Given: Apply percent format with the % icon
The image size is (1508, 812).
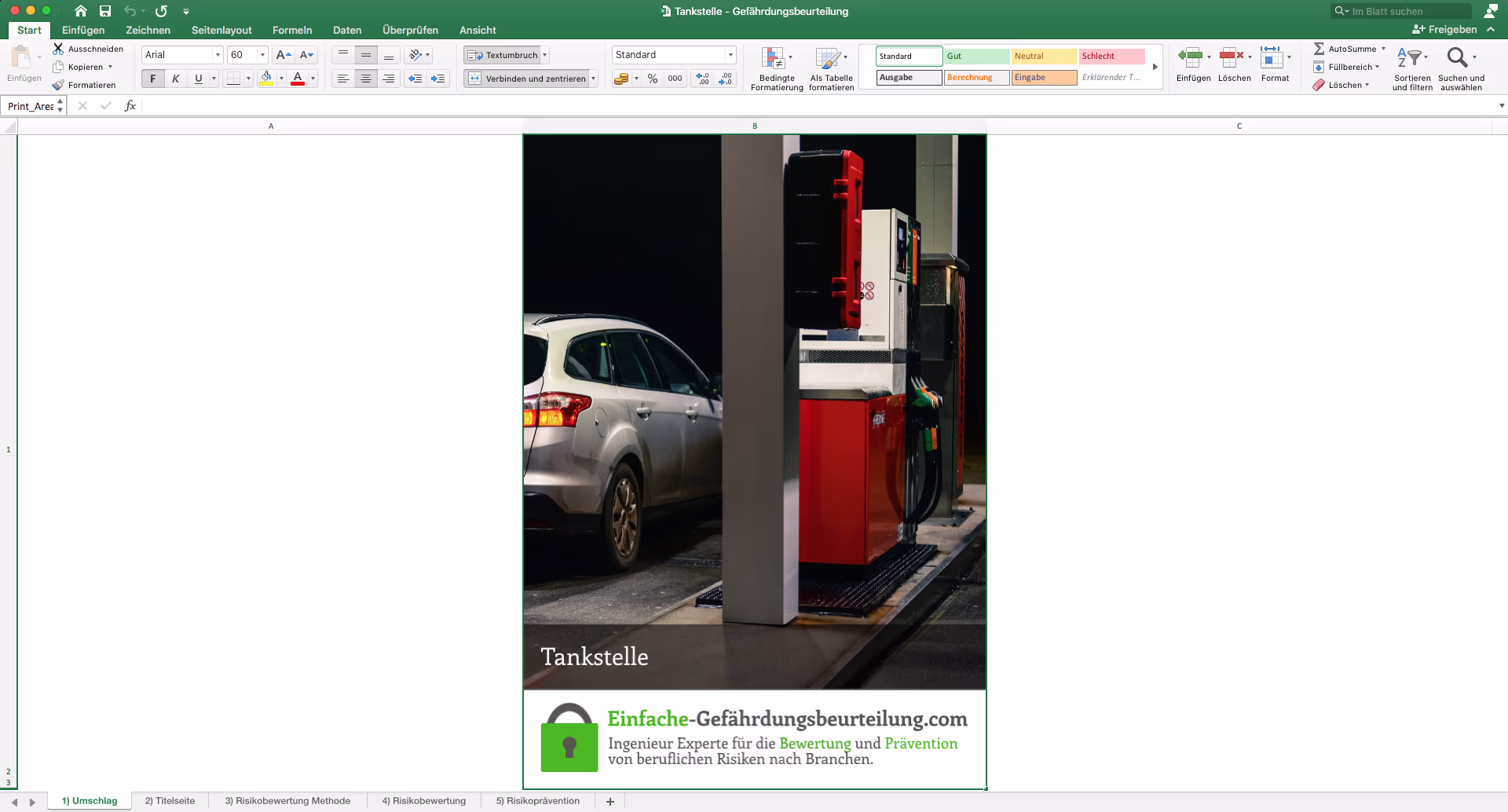Looking at the screenshot, I should [653, 79].
